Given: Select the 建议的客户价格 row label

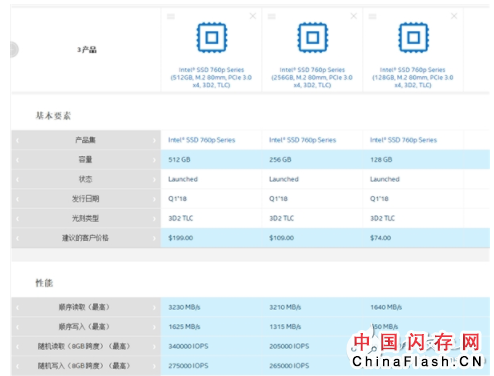Looking at the screenshot, I should (85, 238).
